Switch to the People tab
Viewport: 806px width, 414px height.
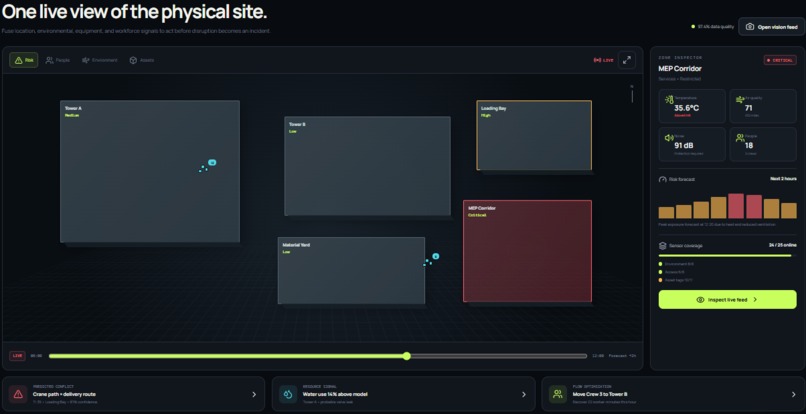pyautogui.click(x=58, y=60)
